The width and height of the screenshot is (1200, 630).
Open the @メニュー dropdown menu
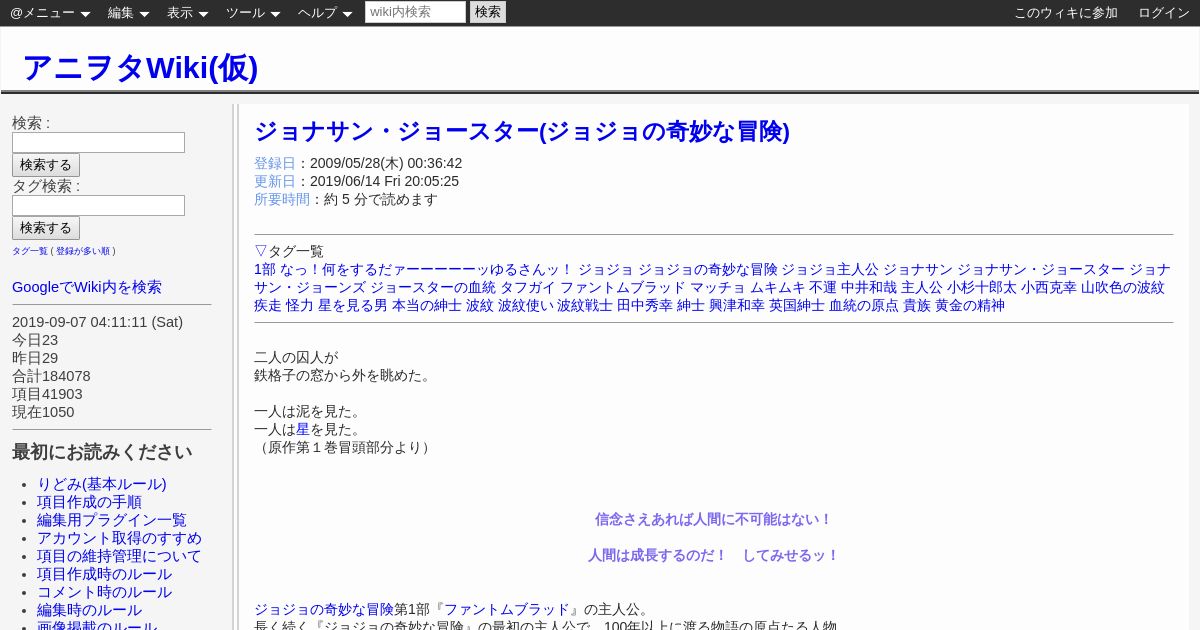(50, 13)
